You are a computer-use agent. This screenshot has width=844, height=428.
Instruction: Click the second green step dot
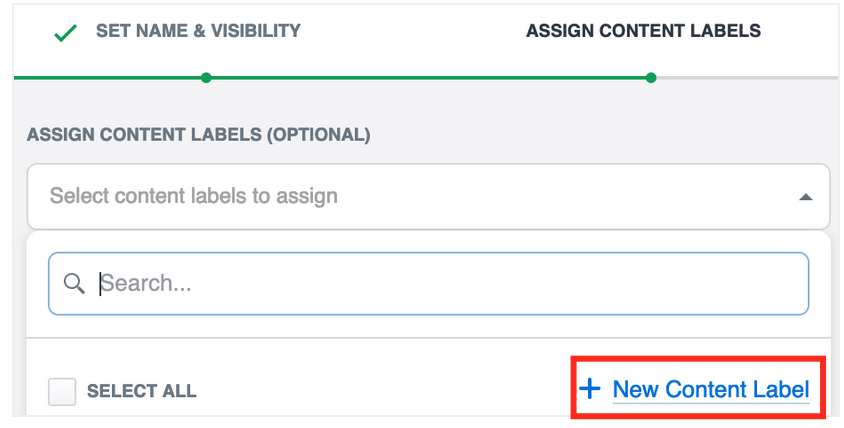click(651, 77)
